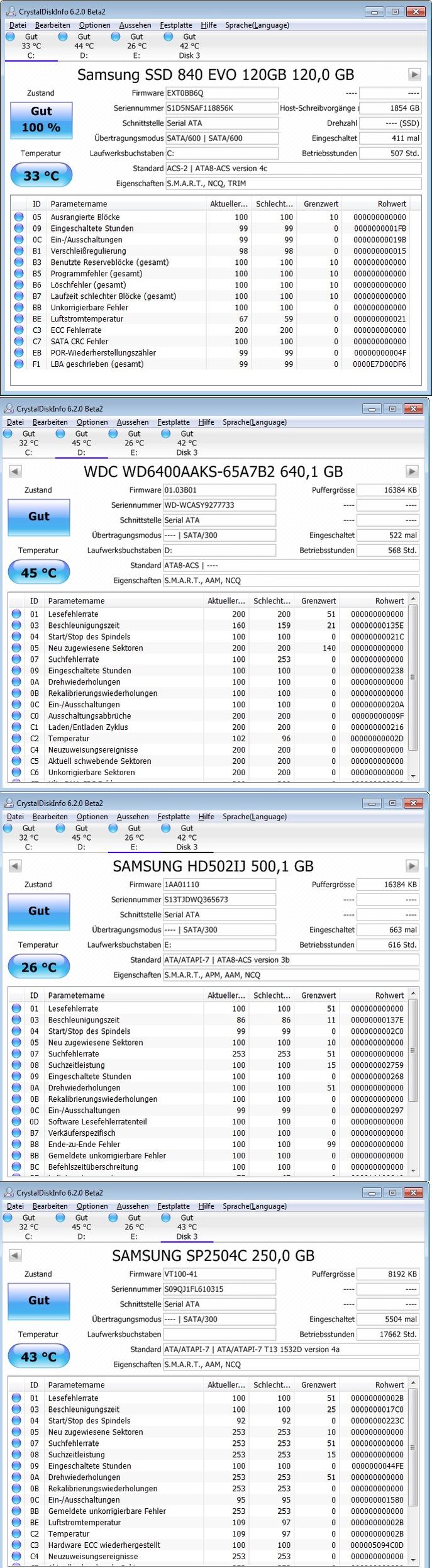Click the Gut health button in SAMSUNG SP2504C window
The height and width of the screenshot is (1568, 432).
39,1301
